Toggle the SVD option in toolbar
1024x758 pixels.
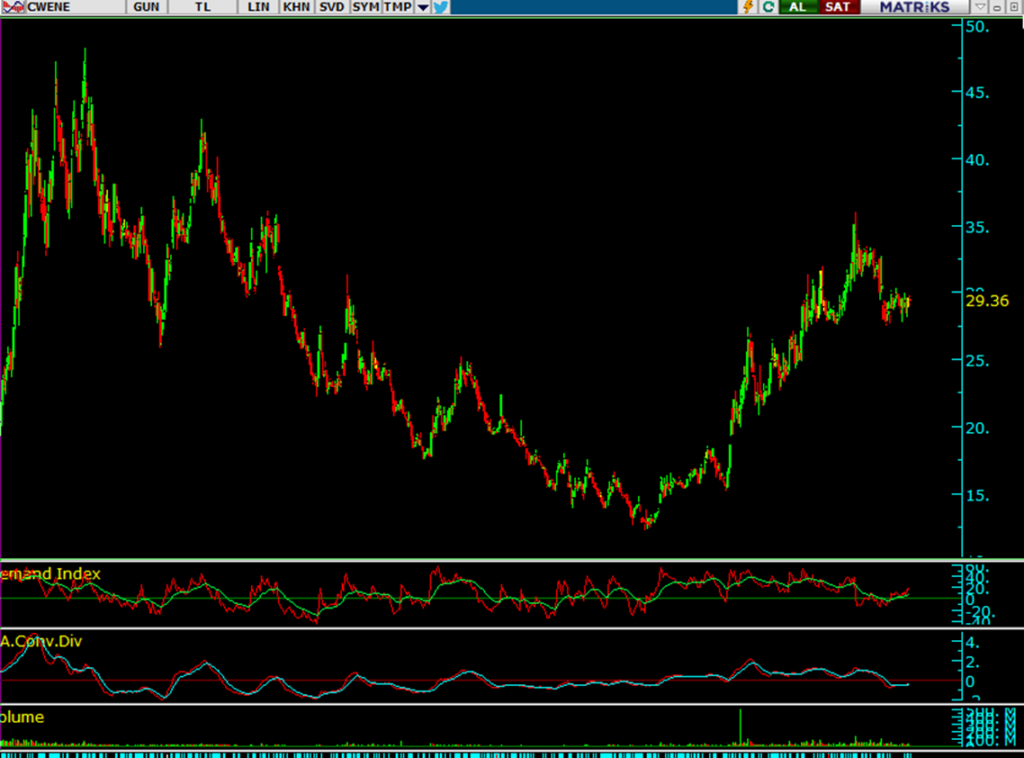point(331,7)
